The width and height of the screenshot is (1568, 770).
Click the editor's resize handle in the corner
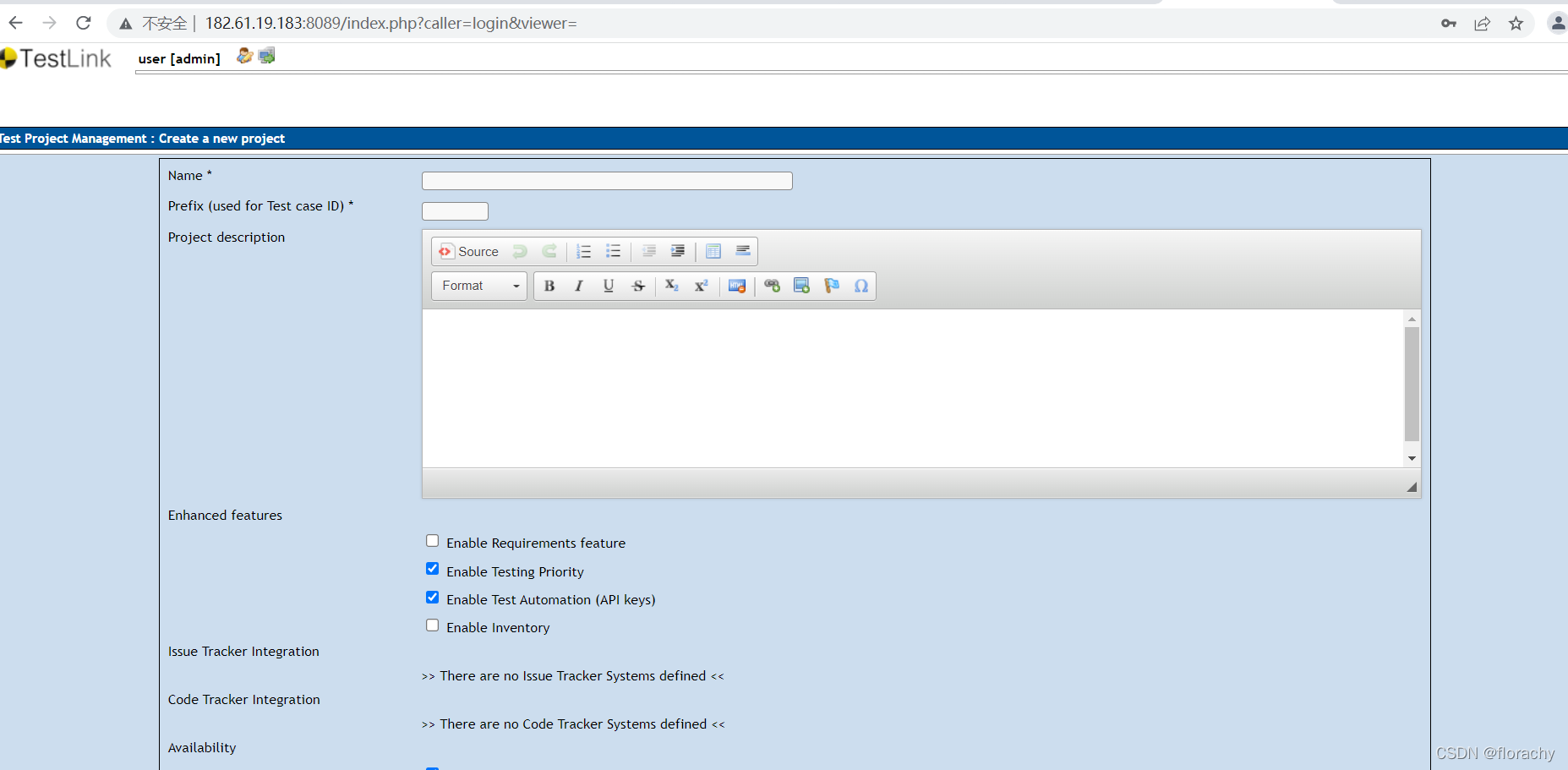1412,487
